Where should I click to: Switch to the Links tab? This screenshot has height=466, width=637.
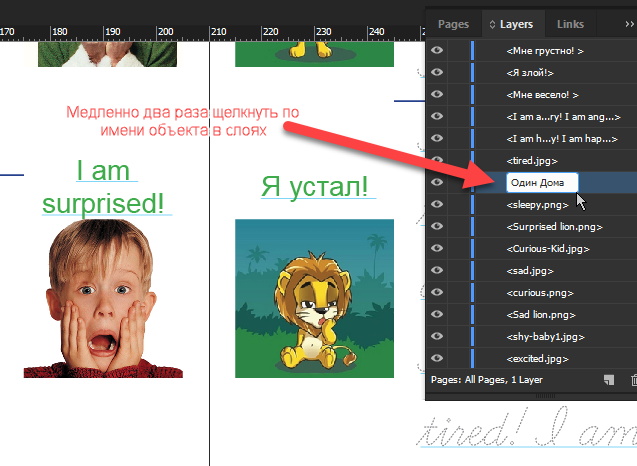coord(570,24)
